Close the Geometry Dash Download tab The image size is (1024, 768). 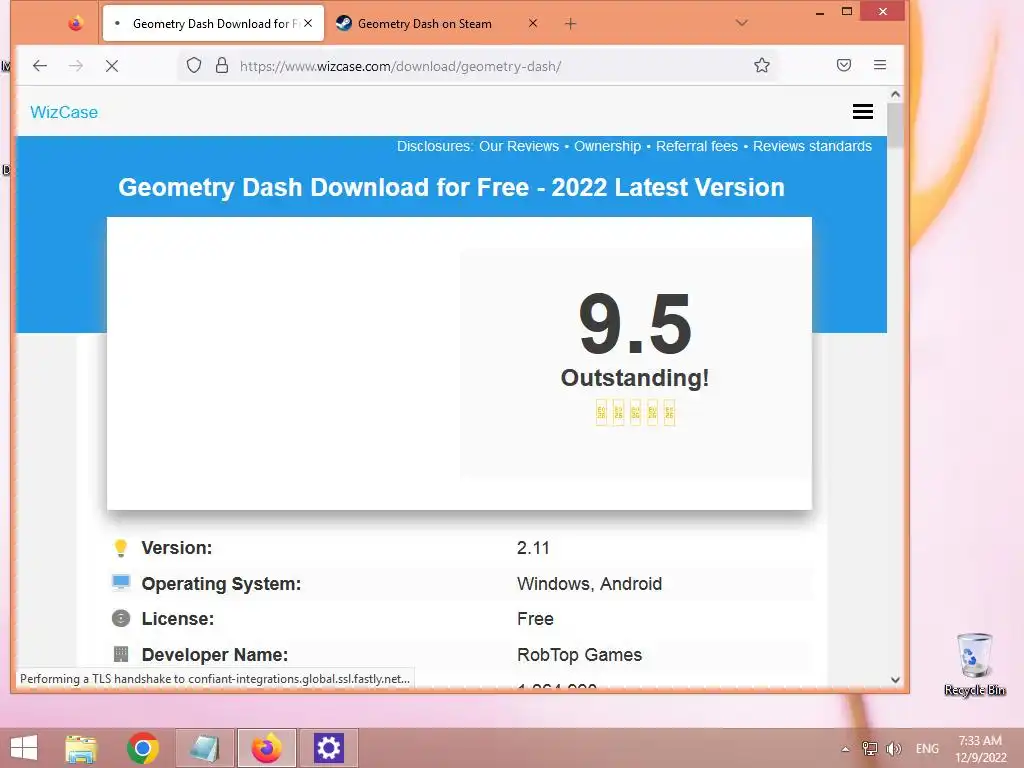tap(308, 24)
